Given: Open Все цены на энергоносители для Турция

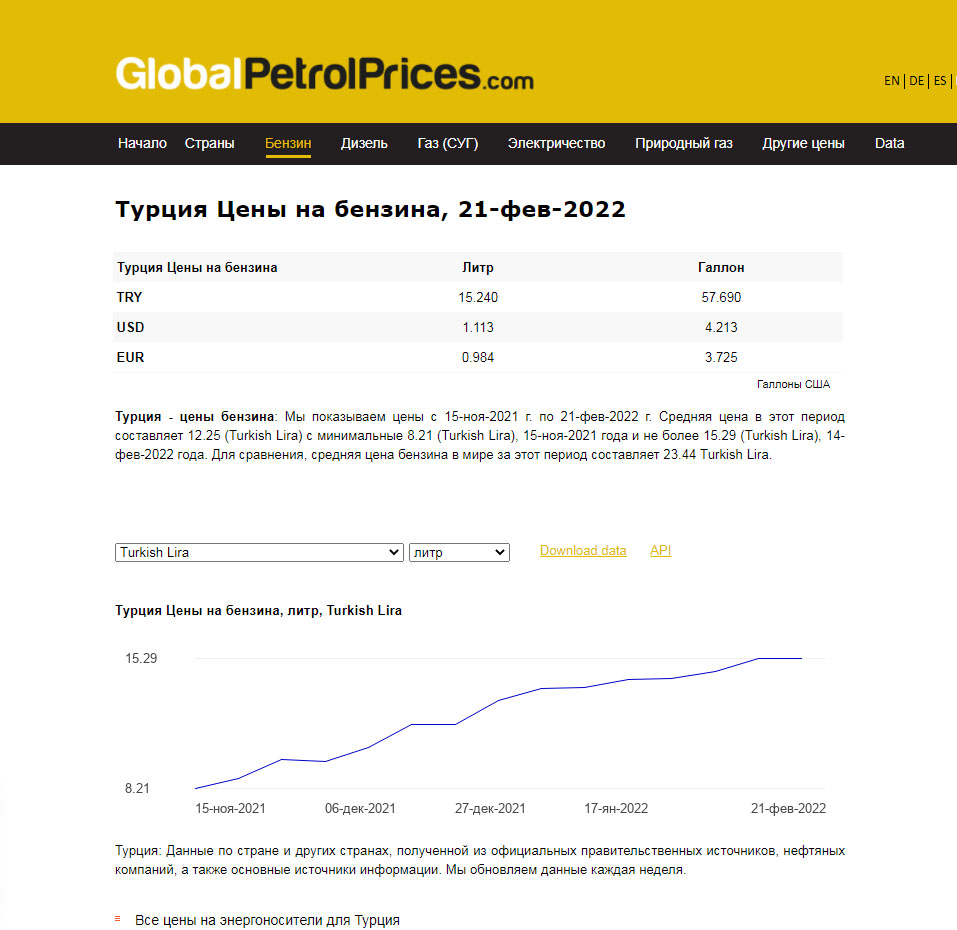Looking at the screenshot, I should [267, 920].
